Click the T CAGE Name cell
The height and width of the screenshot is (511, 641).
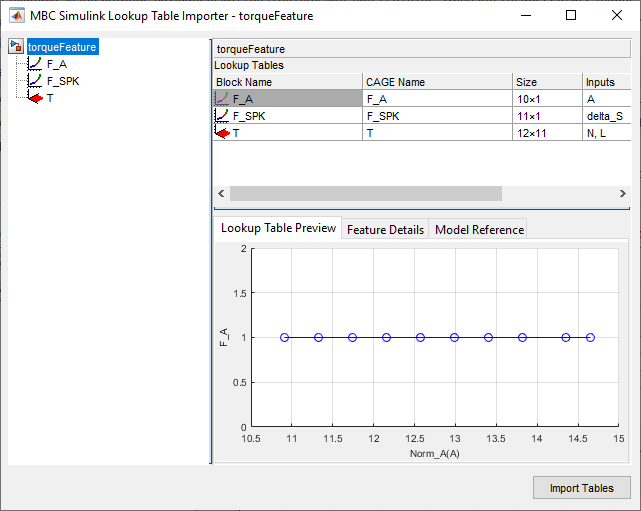pyautogui.click(x=437, y=133)
